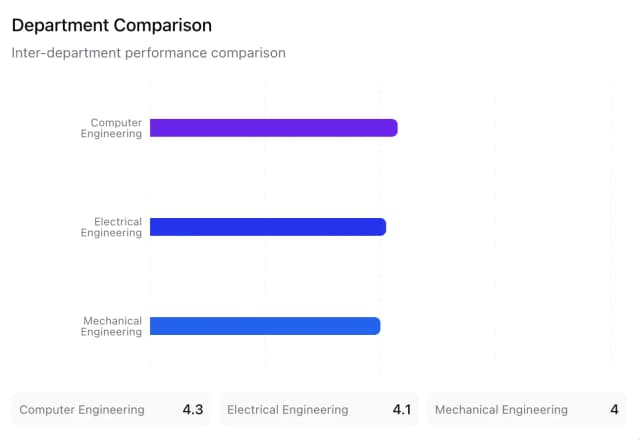Click right end of Mechanical Engineering bar

pyautogui.click(x=376, y=326)
